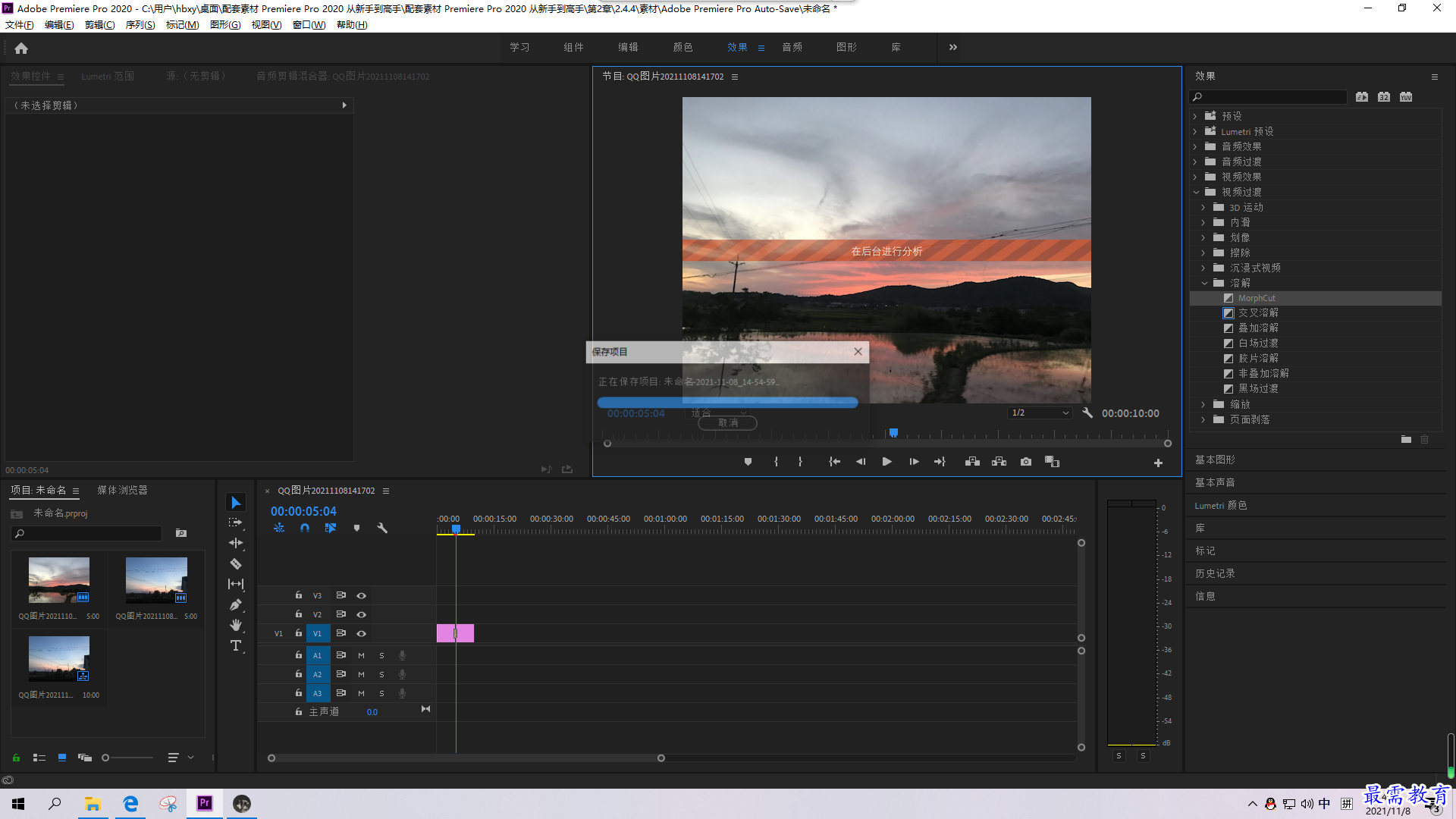Open the 文件 menu
This screenshot has height=819, width=1456.
coord(20,25)
